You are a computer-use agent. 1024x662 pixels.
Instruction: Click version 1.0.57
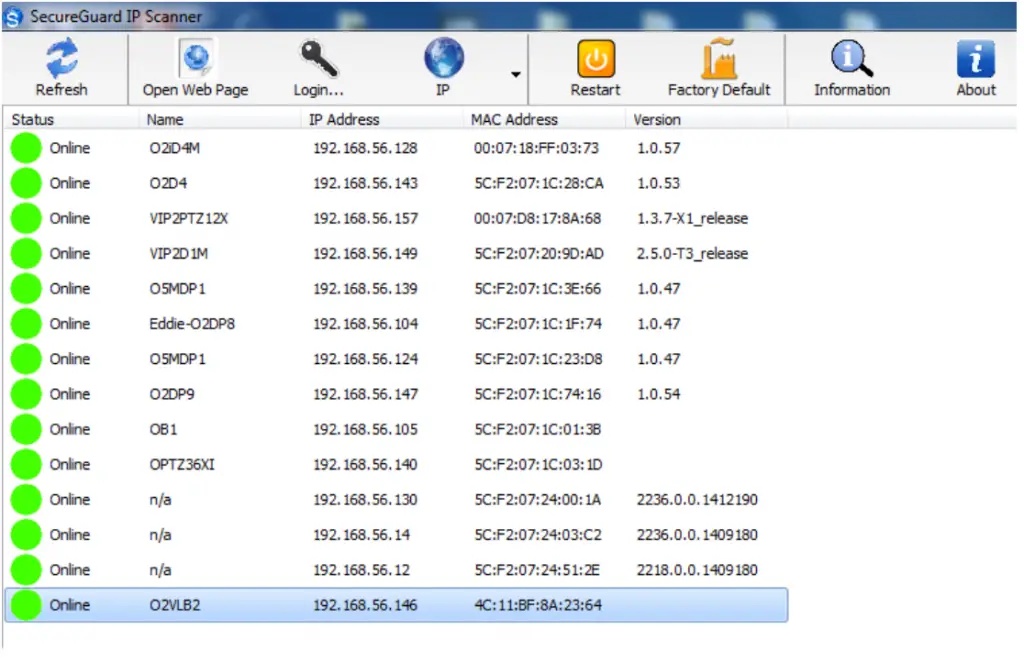[x=658, y=148]
